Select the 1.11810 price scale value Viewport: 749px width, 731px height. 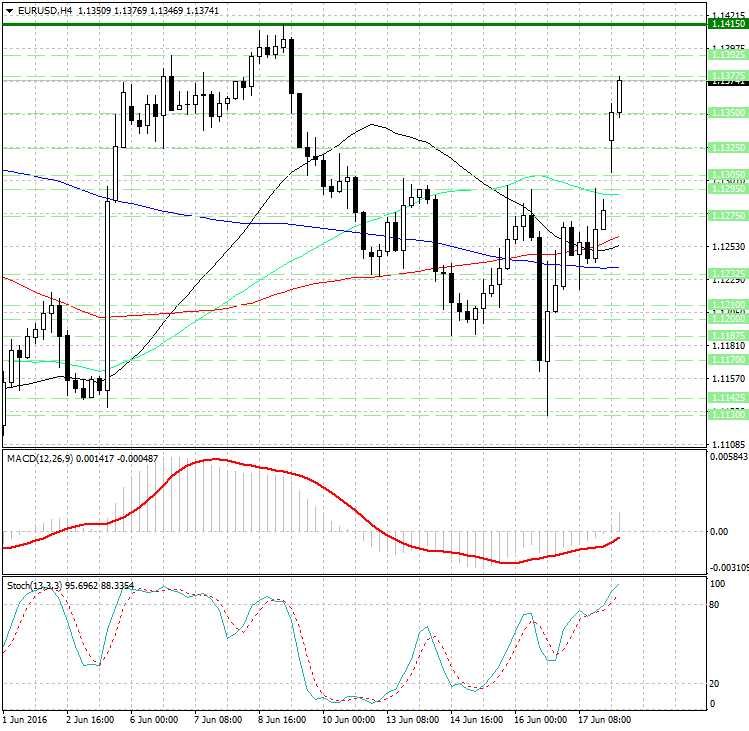728,345
